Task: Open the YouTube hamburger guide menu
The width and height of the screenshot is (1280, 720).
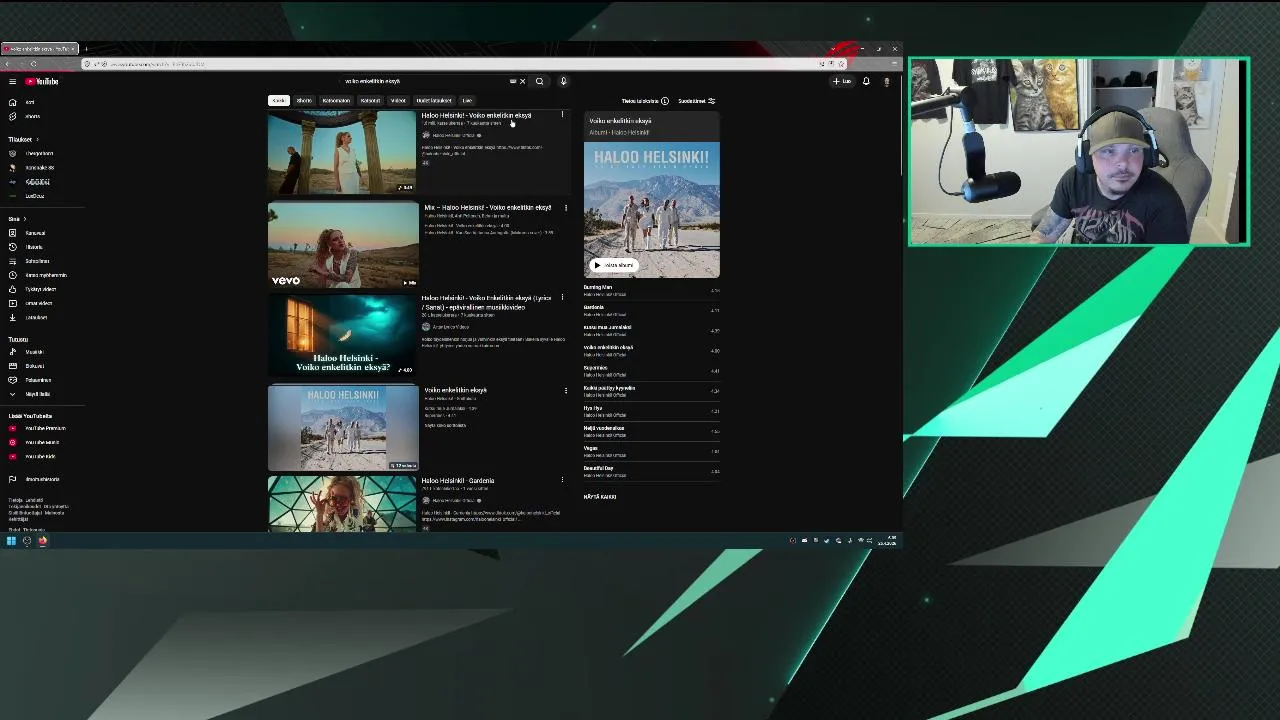Action: coord(12,81)
